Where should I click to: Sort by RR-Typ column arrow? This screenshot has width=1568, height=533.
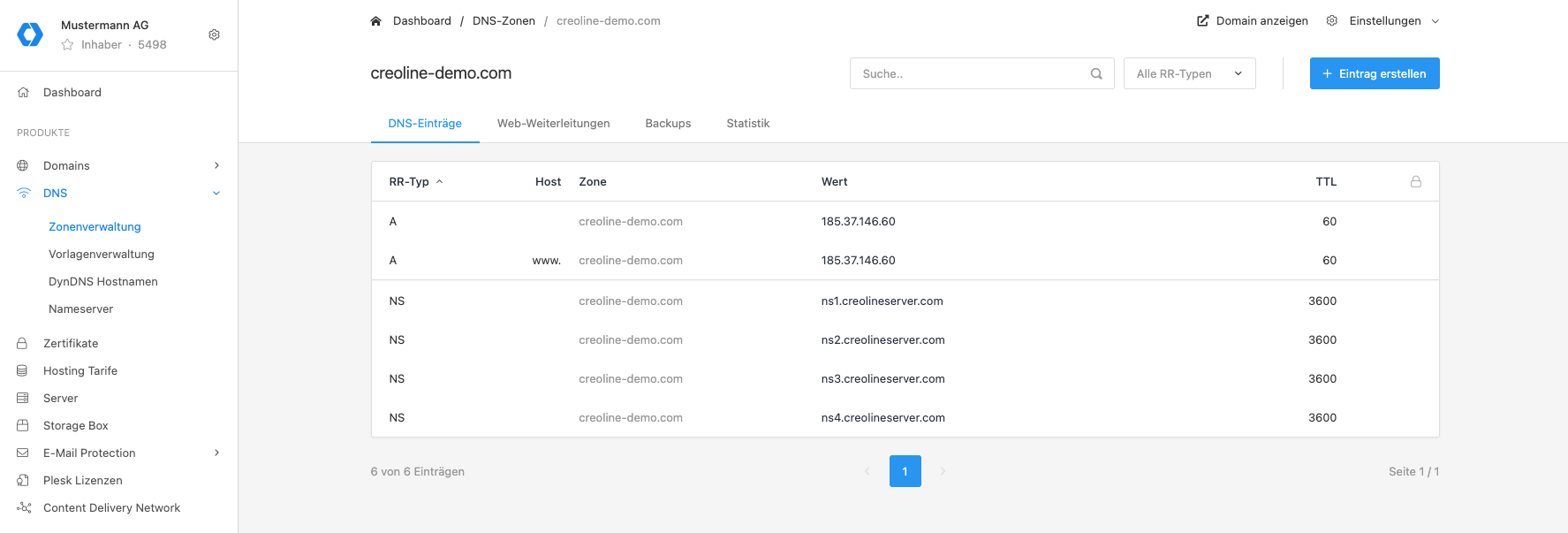click(x=439, y=181)
